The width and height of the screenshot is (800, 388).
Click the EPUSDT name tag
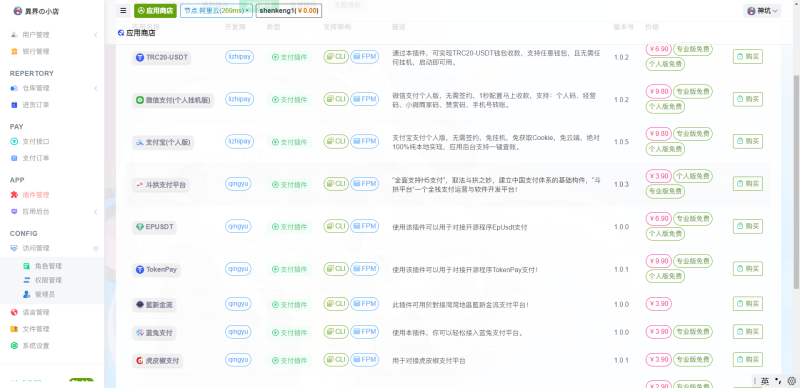click(154, 227)
